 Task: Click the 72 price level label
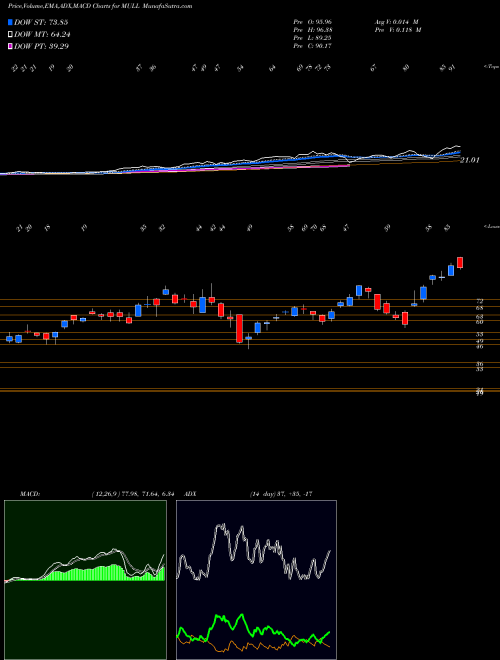(479, 301)
